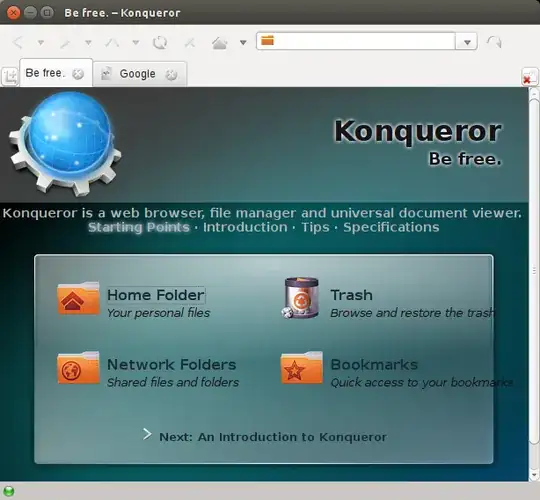Open the Starting Points link
The height and width of the screenshot is (500, 540).
139,227
